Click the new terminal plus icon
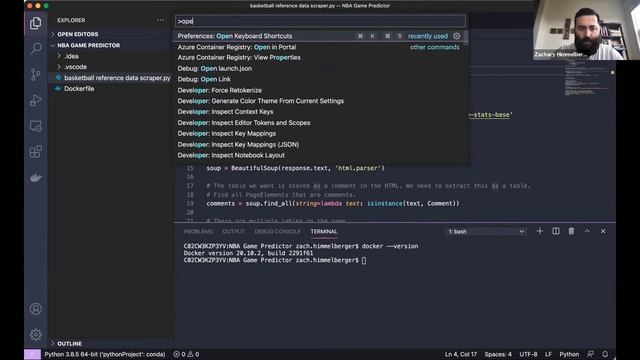 (540, 231)
